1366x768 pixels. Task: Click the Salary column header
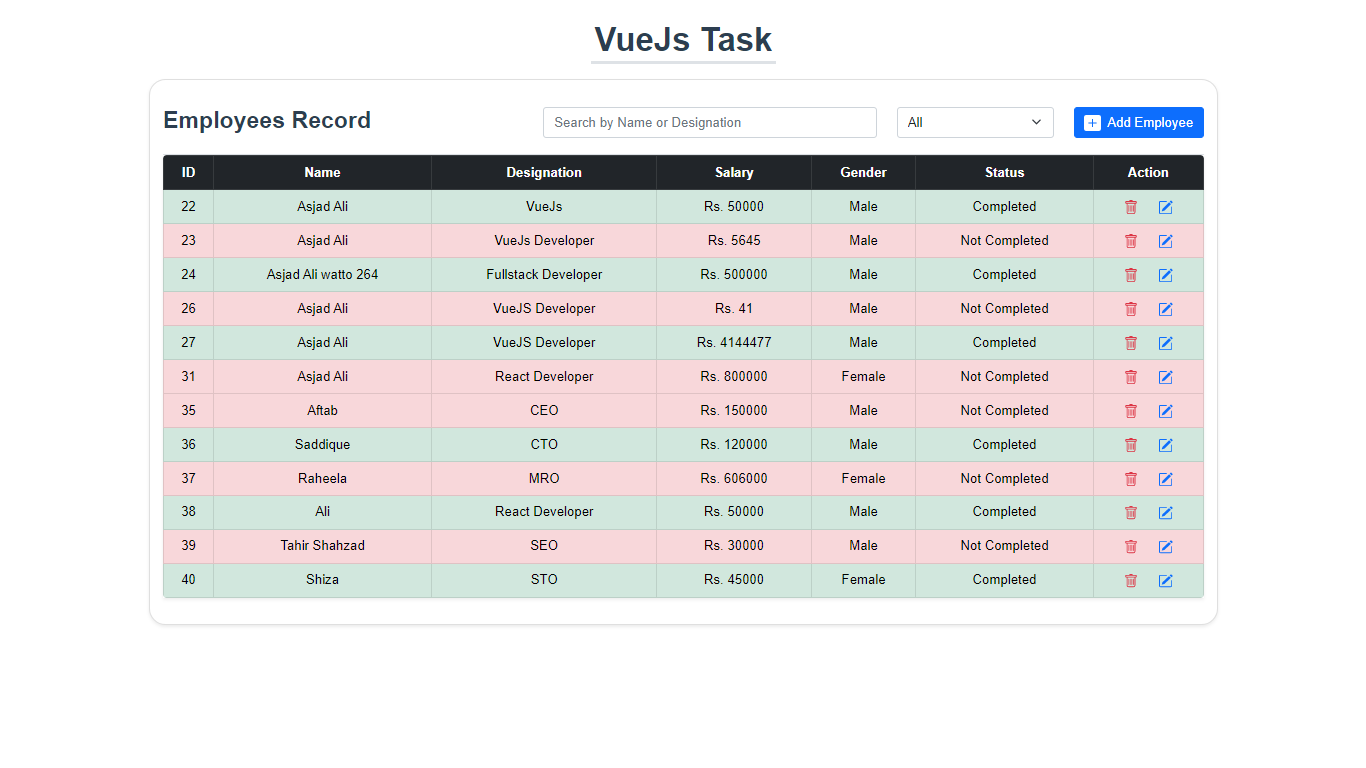pyautogui.click(x=733, y=172)
